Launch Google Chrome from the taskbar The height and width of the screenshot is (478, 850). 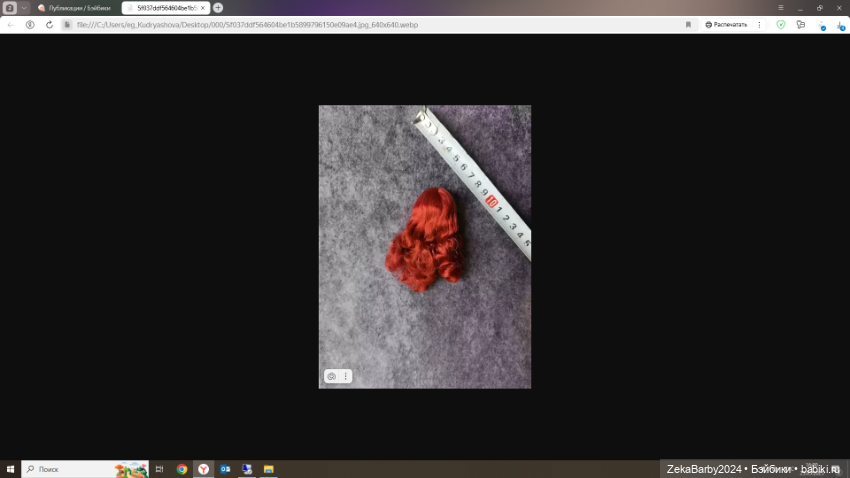182,469
